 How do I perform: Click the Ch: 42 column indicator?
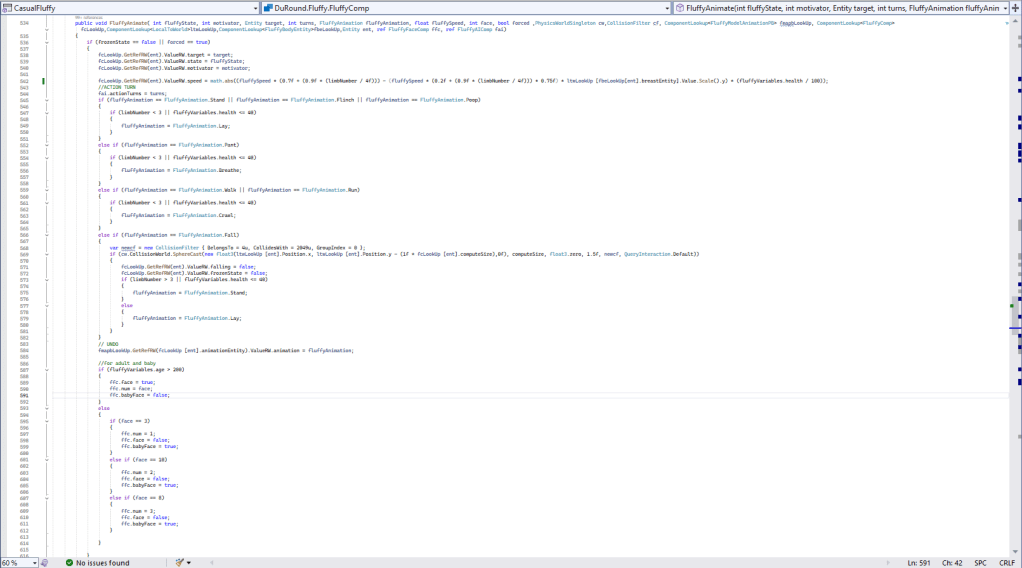pyautogui.click(x=952, y=563)
